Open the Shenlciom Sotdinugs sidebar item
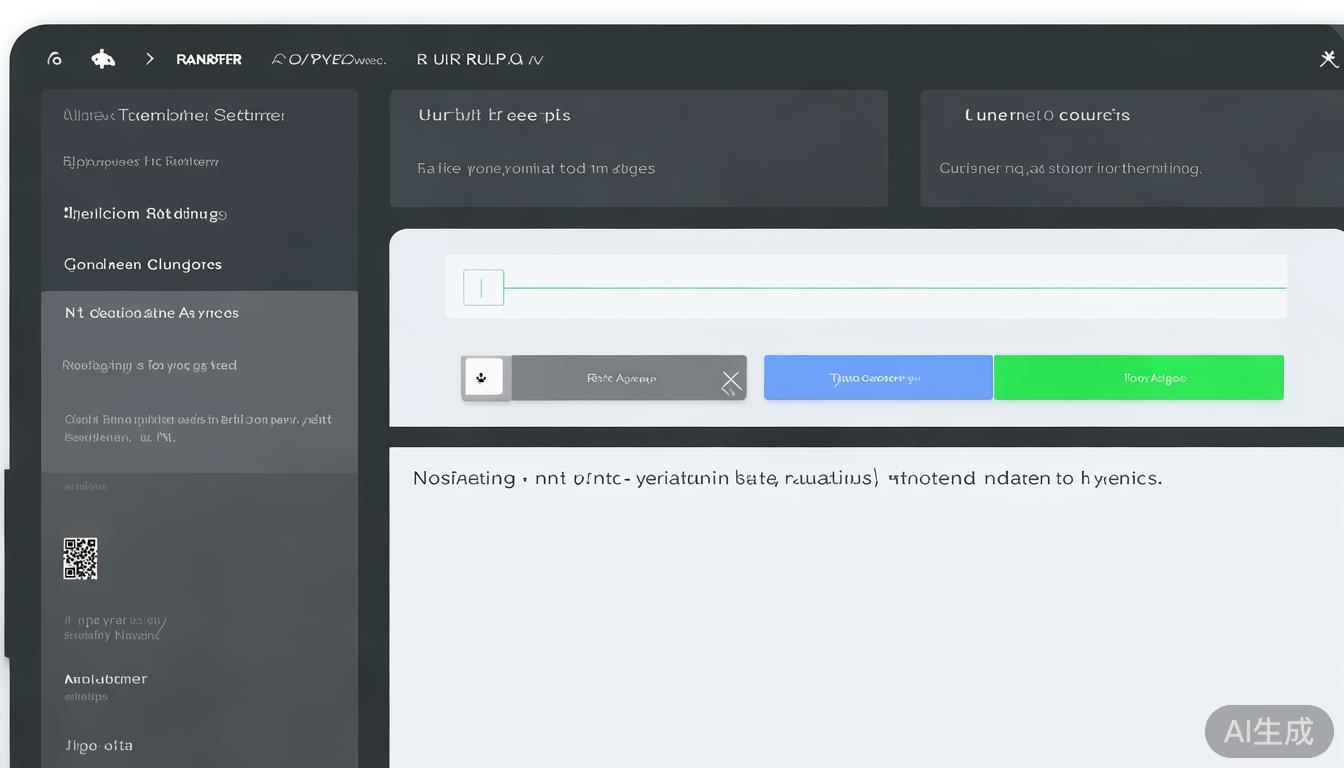This screenshot has height=768, width=1344. [x=145, y=213]
